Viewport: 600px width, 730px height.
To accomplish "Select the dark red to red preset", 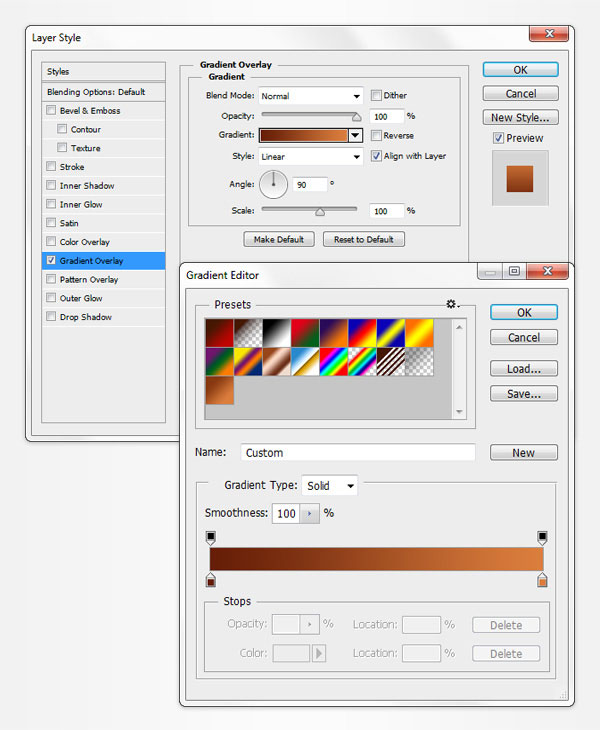I will (219, 333).
